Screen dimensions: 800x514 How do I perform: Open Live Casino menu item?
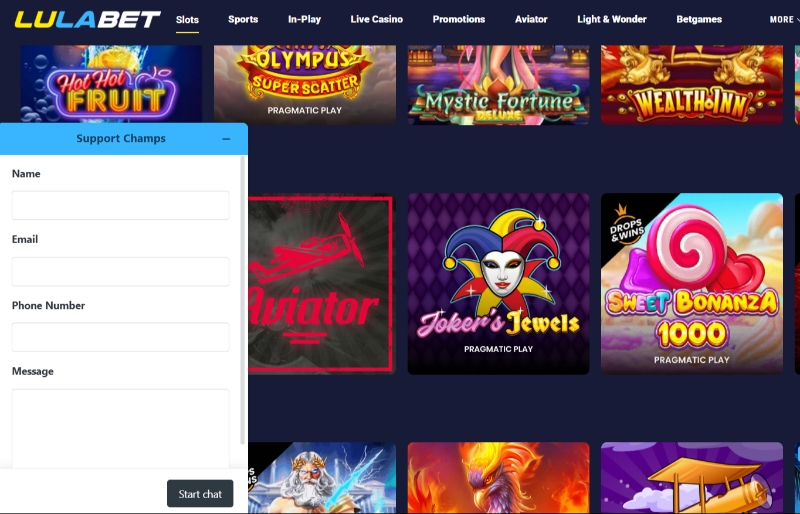377,19
